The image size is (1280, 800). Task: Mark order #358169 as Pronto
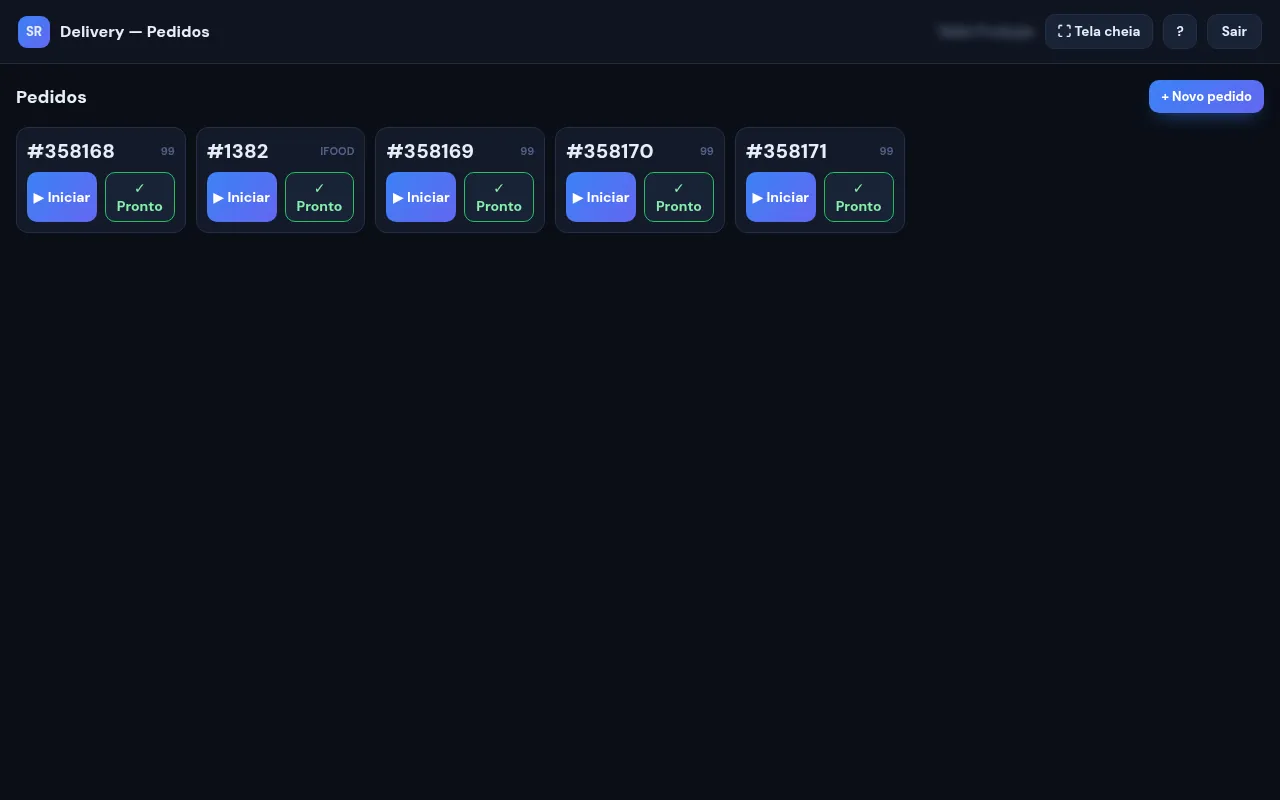[x=499, y=197]
